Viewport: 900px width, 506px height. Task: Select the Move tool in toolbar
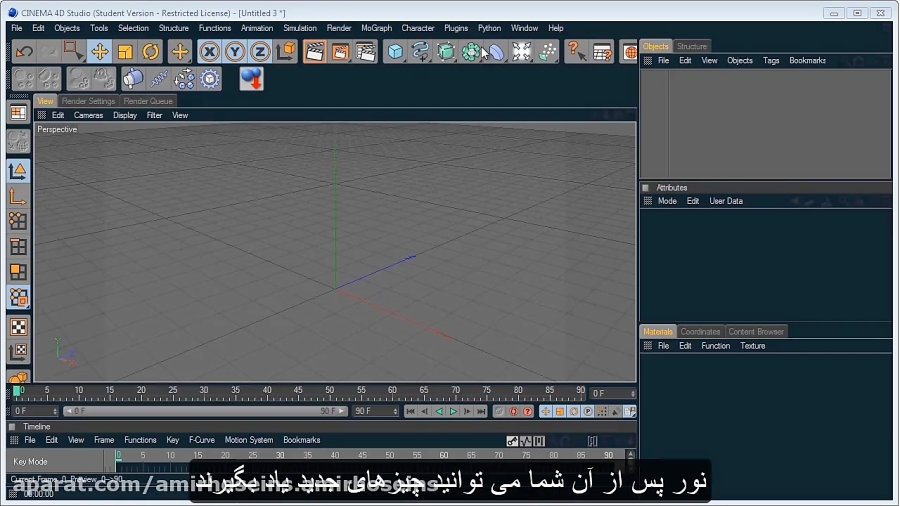point(99,51)
